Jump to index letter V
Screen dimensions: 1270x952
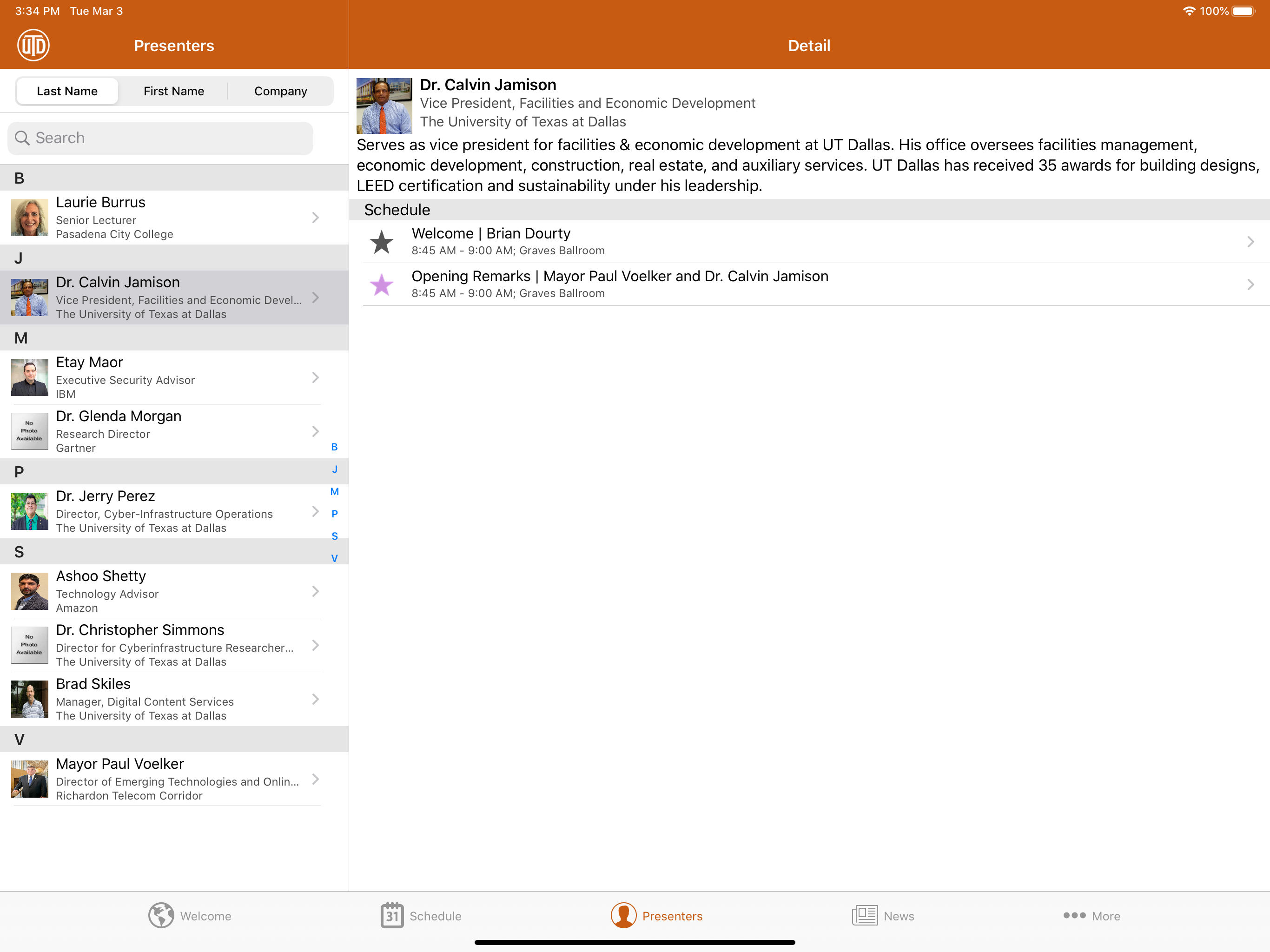[x=334, y=558]
